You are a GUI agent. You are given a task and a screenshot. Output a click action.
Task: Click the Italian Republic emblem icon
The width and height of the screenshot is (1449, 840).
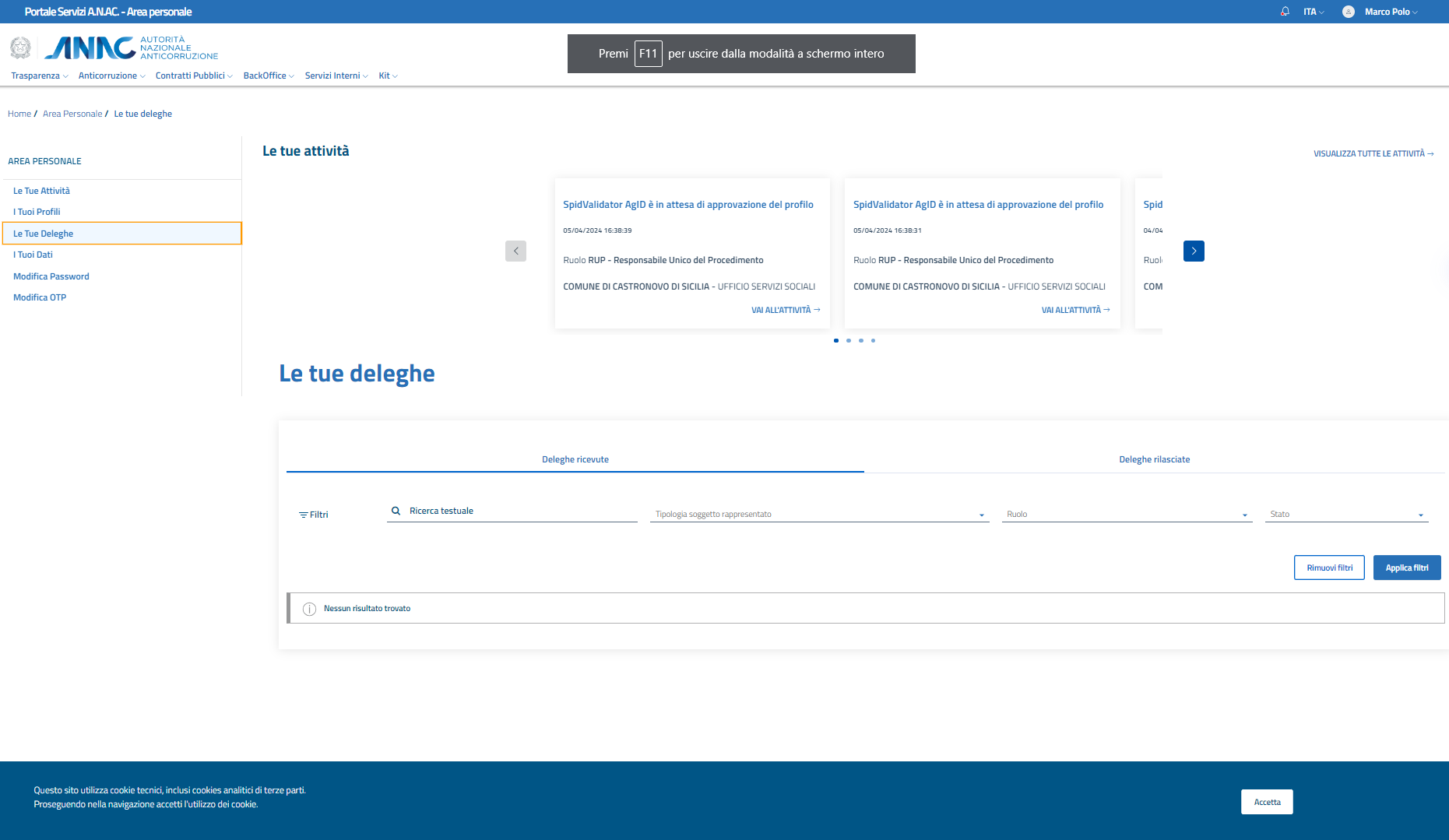pos(20,48)
